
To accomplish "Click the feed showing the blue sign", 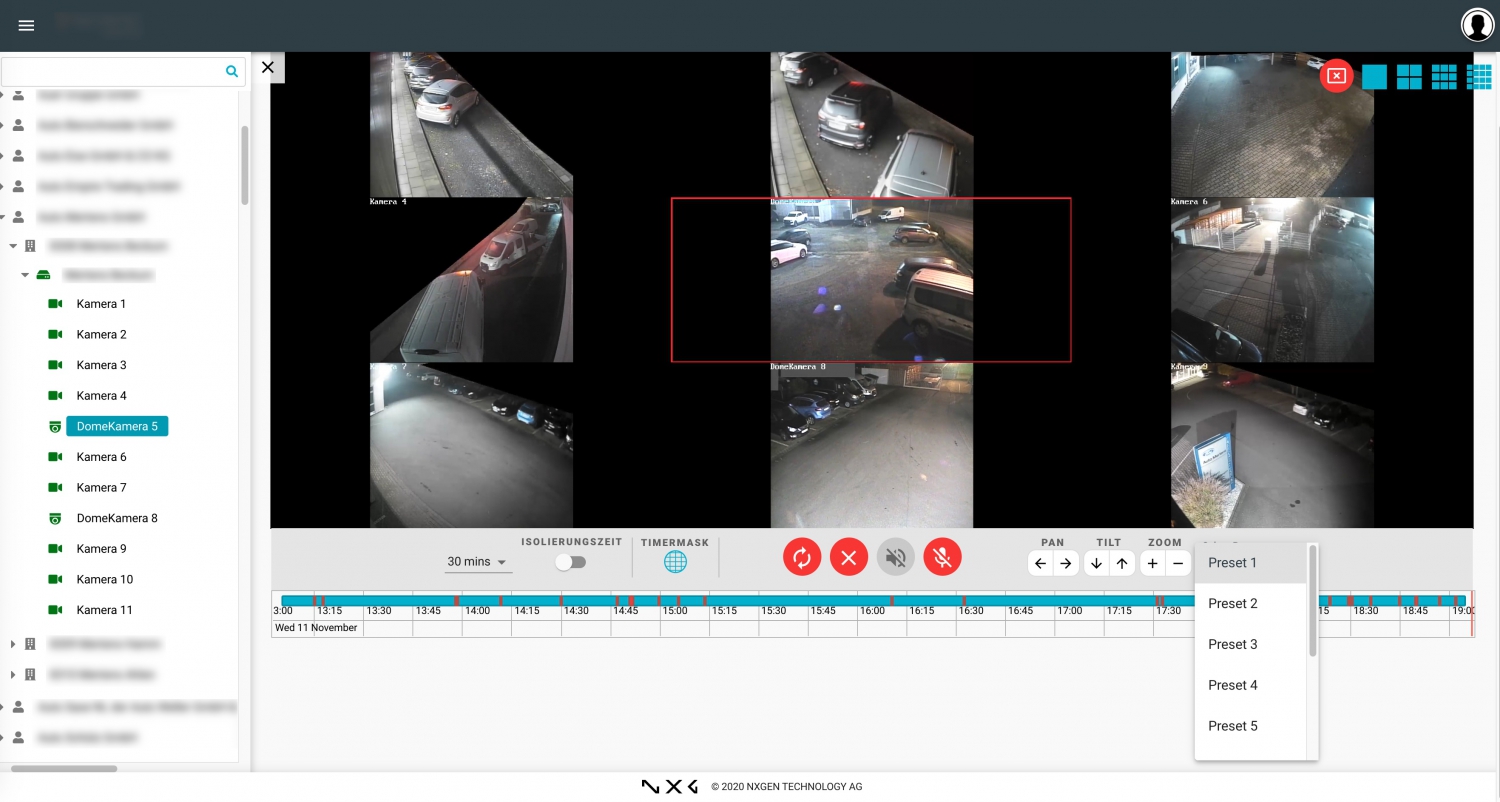I will (1272, 445).
